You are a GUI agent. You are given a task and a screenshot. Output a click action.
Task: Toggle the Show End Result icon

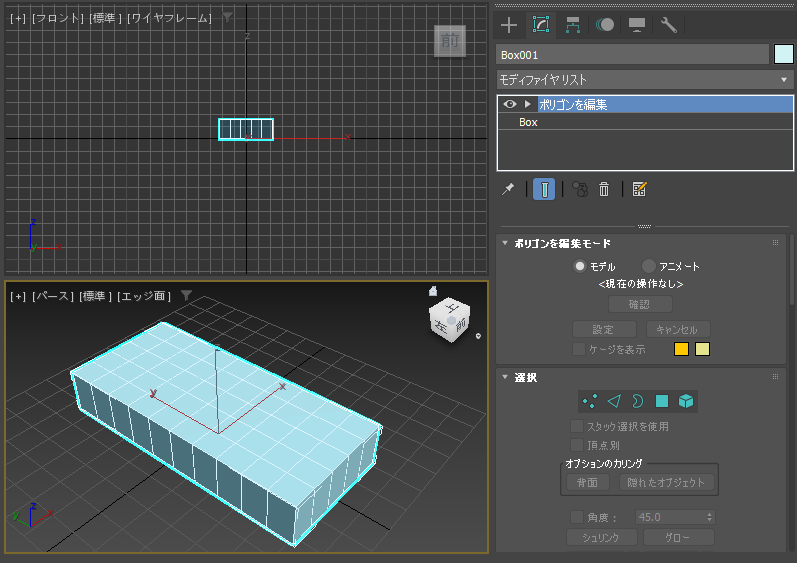pos(544,190)
